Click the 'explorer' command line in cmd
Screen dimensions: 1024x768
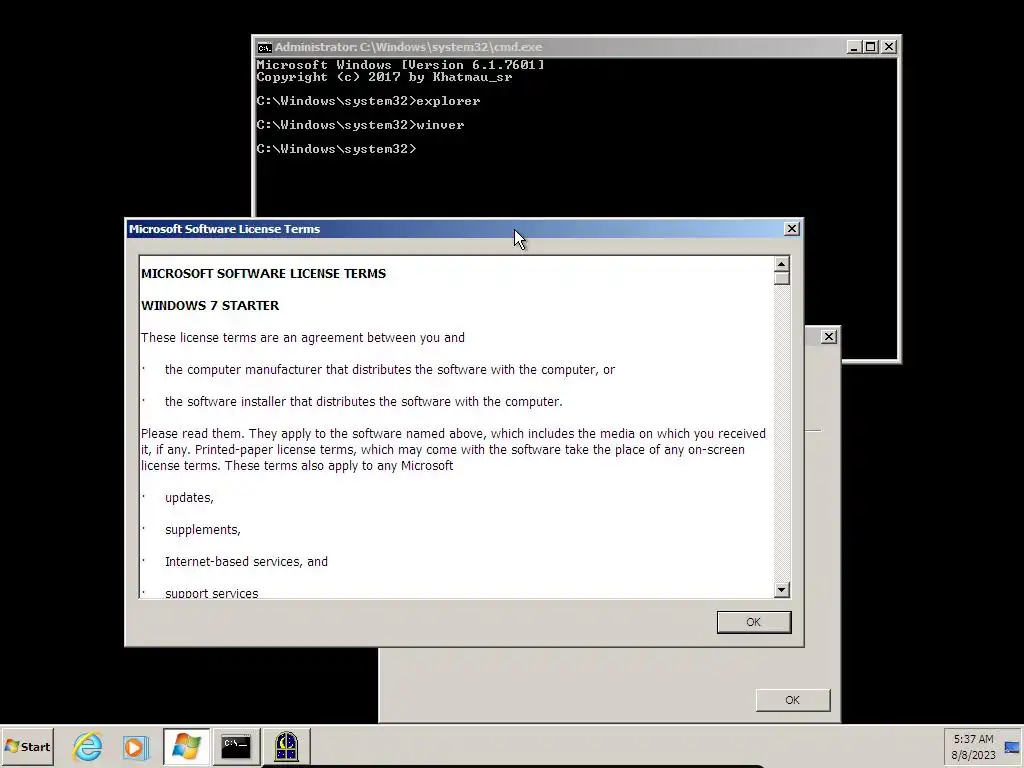click(x=368, y=101)
